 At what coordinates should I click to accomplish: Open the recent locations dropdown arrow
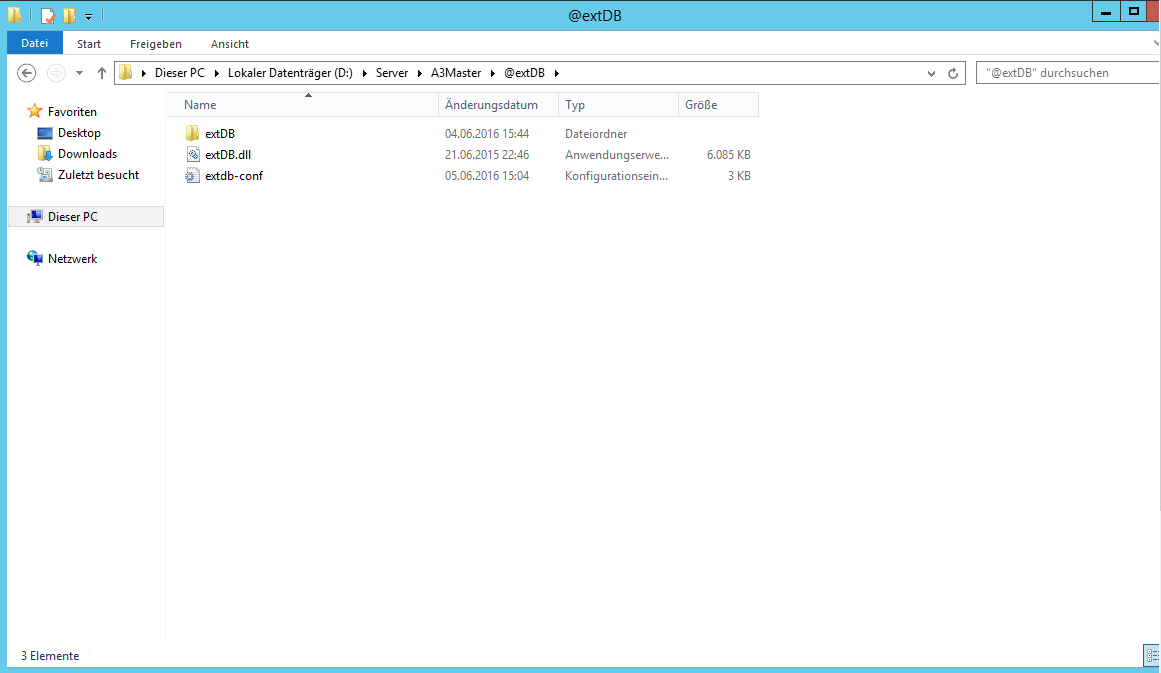click(79, 73)
